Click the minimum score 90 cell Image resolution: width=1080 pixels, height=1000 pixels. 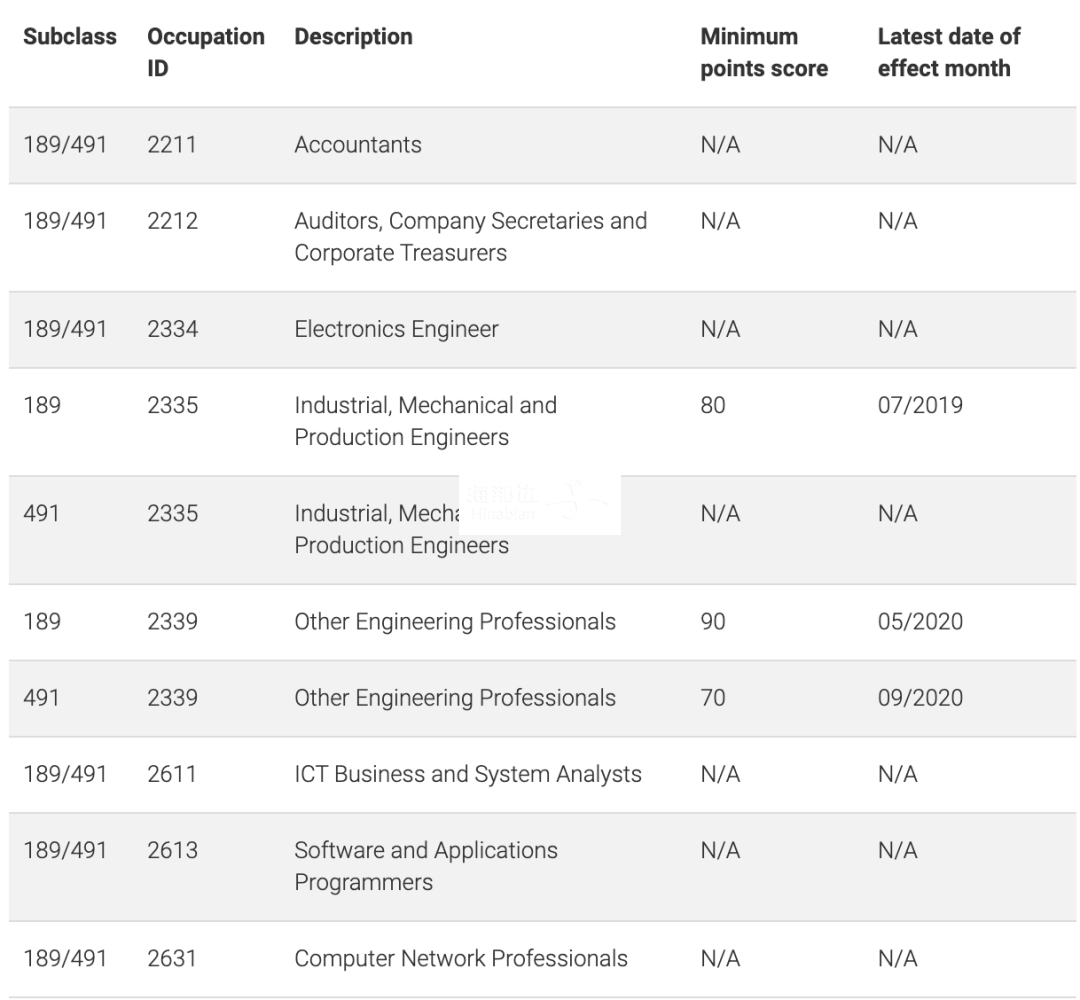[713, 621]
